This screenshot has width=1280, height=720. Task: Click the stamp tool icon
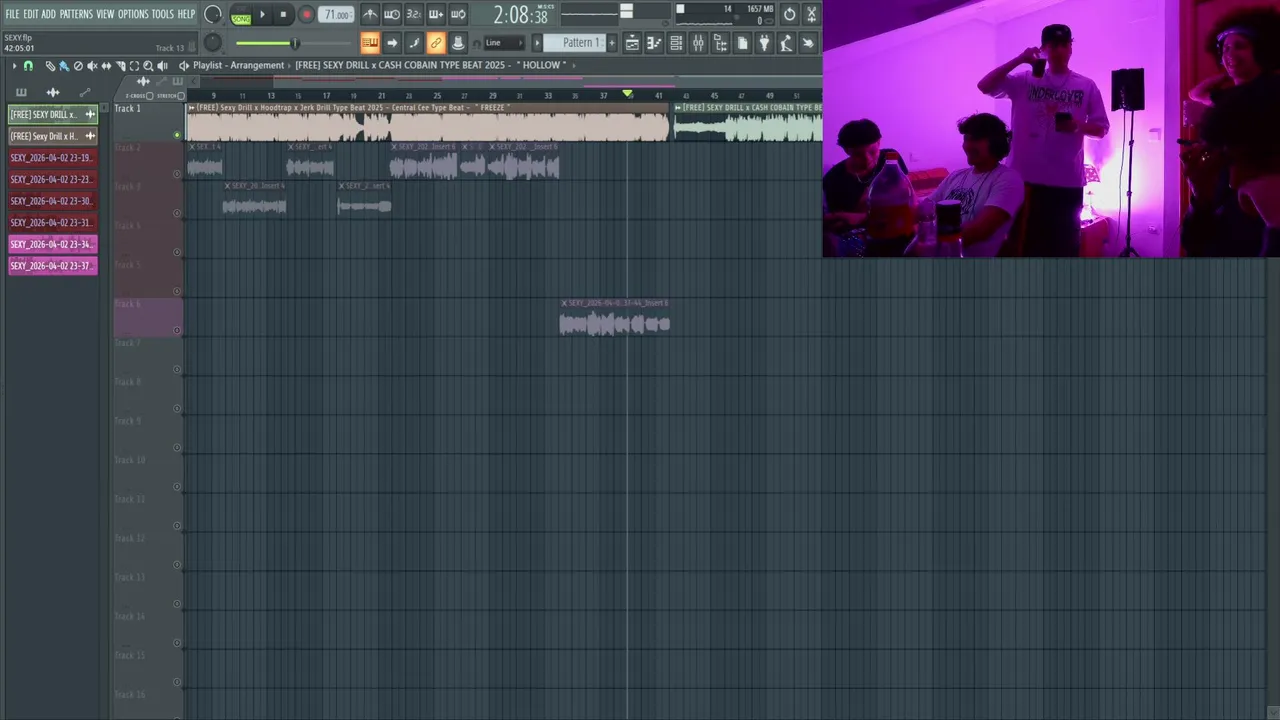[458, 43]
